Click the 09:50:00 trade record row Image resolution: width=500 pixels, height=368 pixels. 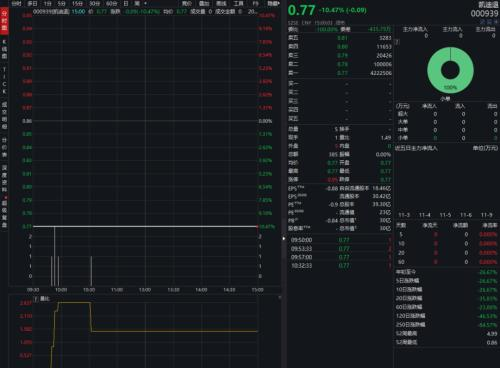point(340,240)
